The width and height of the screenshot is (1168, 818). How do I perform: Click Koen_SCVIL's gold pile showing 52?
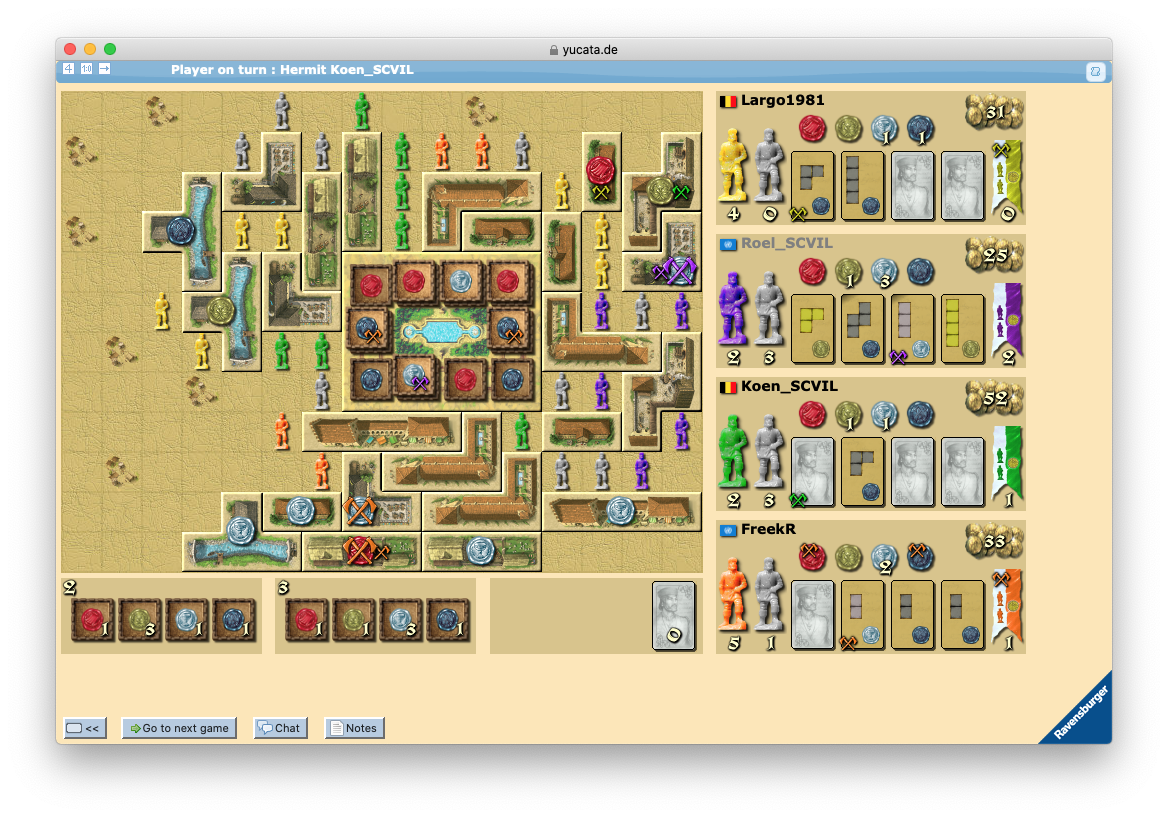pyautogui.click(x=994, y=398)
